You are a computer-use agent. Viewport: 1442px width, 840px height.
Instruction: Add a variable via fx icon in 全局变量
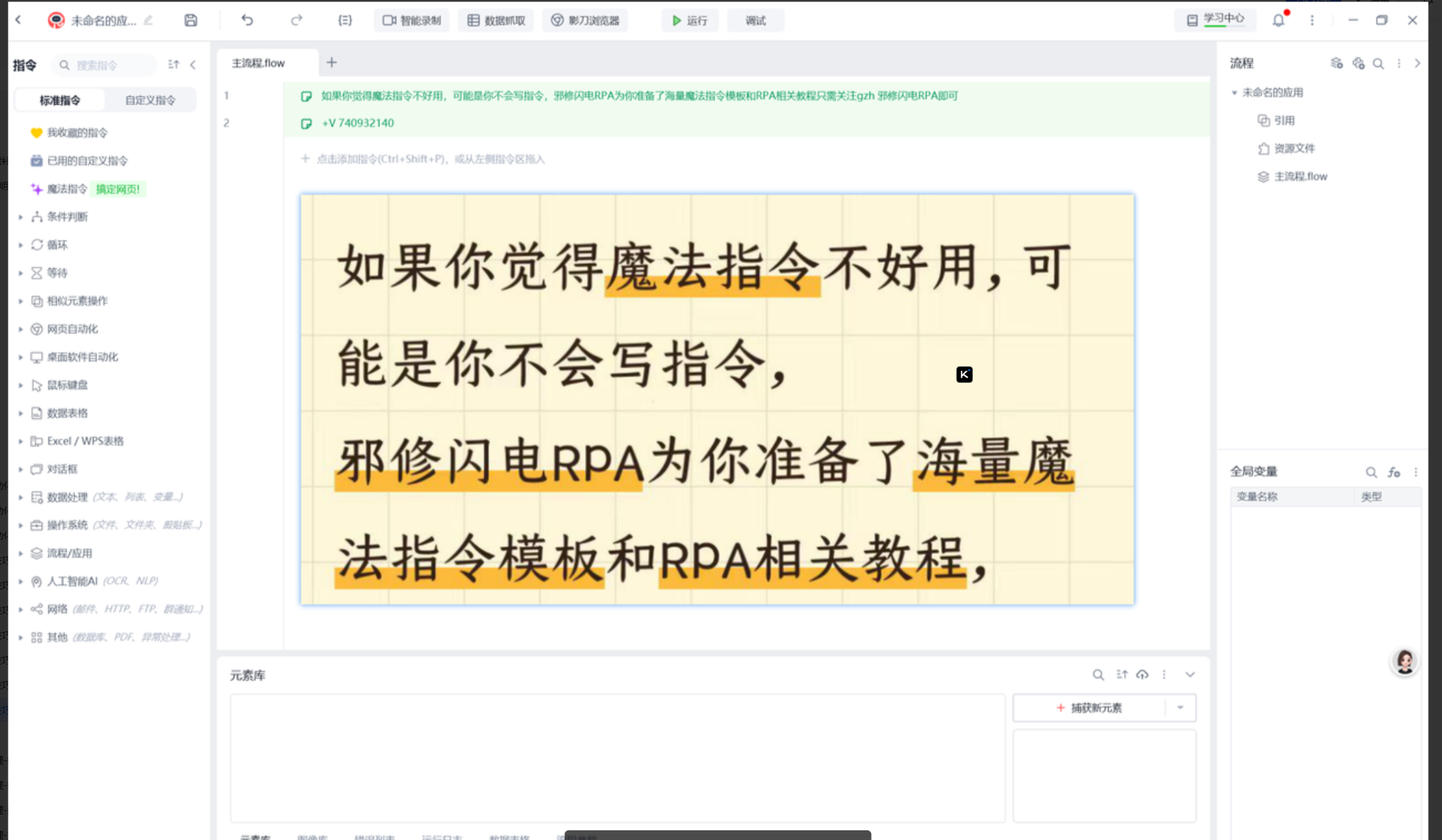coord(1395,472)
